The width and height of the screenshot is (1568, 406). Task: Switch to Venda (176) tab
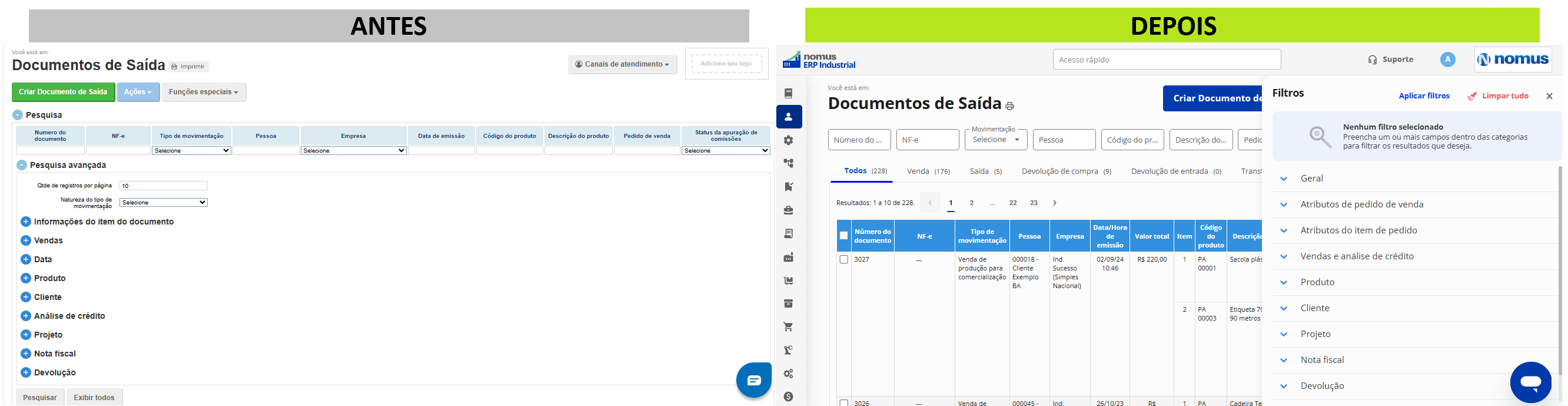[x=928, y=171]
